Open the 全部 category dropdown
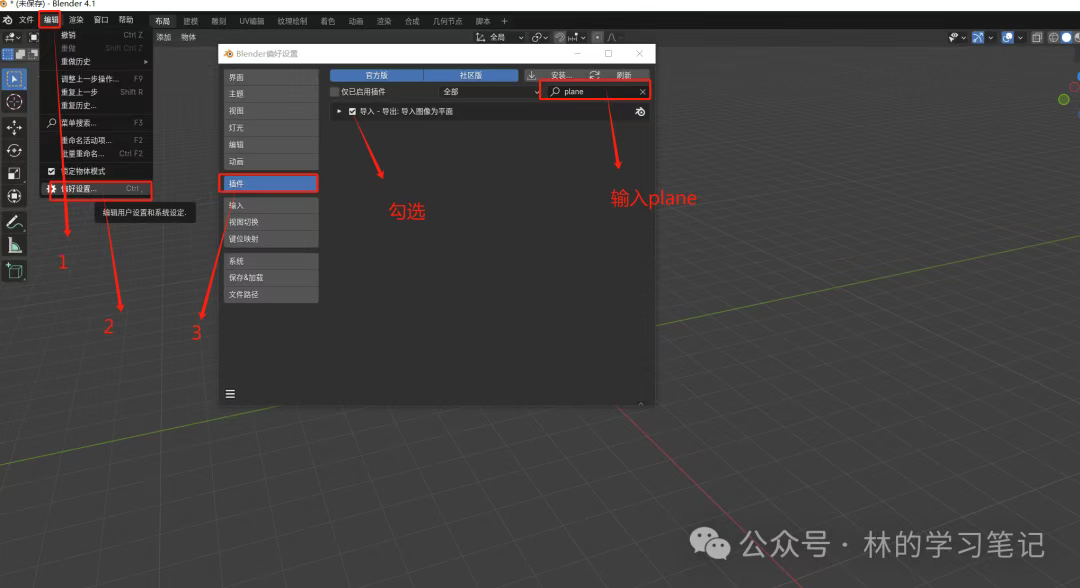Screen dimensions: 1080x588 click(x=489, y=92)
